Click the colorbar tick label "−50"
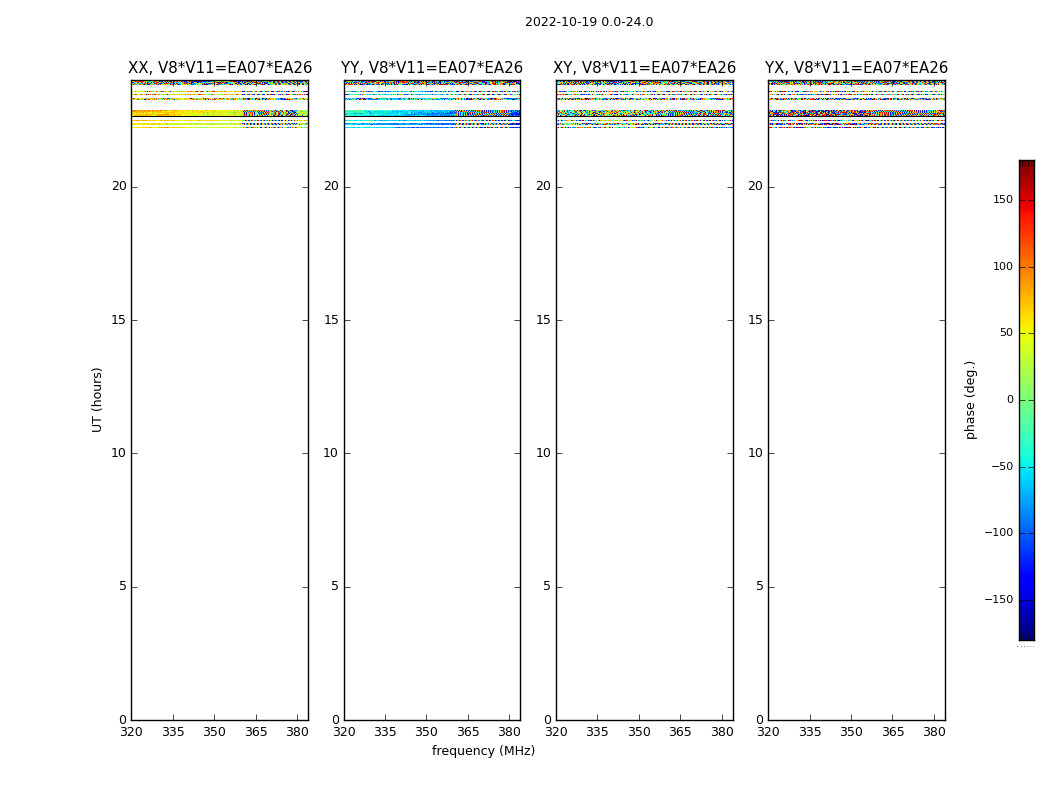 [1002, 467]
